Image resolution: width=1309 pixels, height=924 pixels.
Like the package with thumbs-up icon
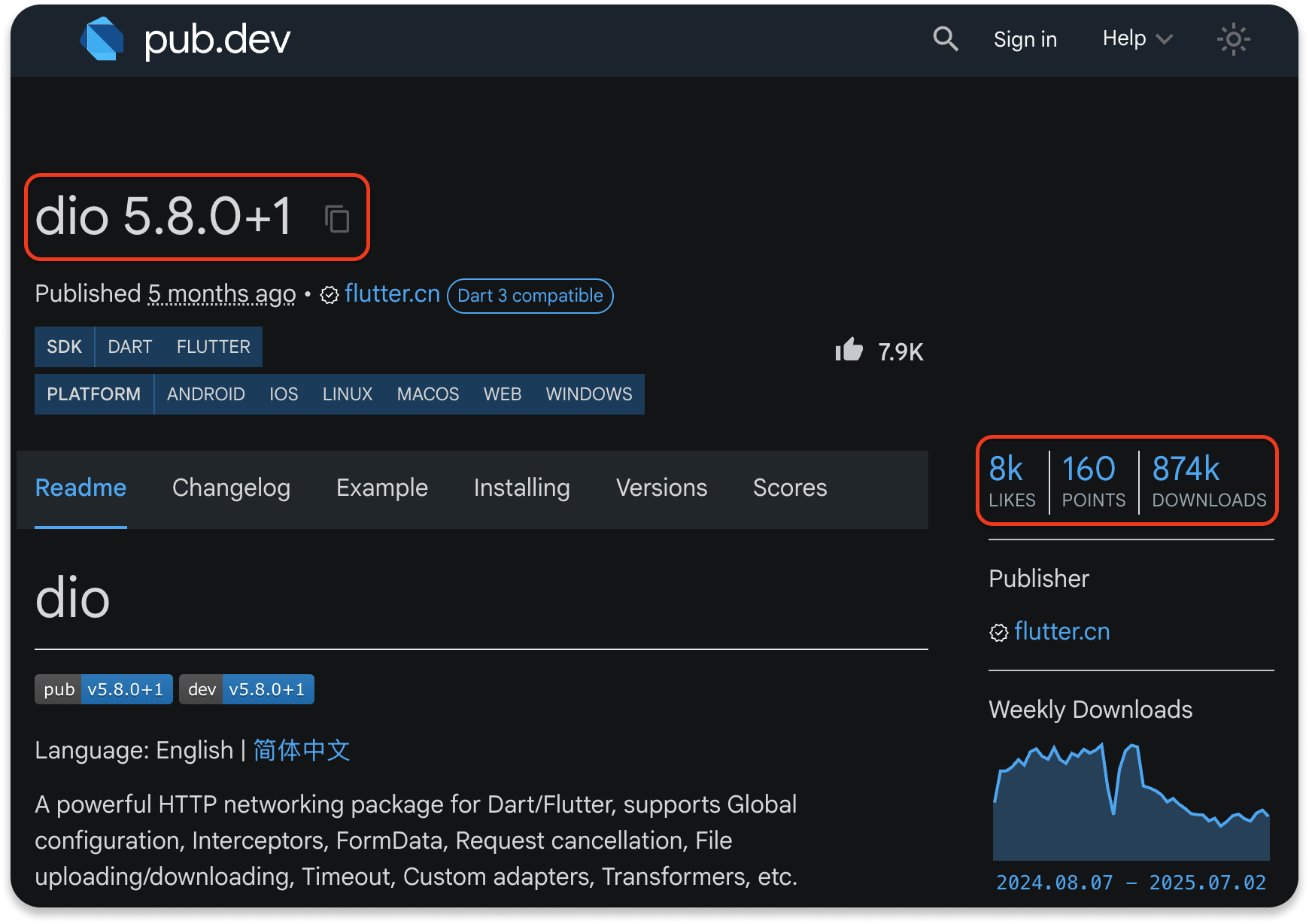849,350
